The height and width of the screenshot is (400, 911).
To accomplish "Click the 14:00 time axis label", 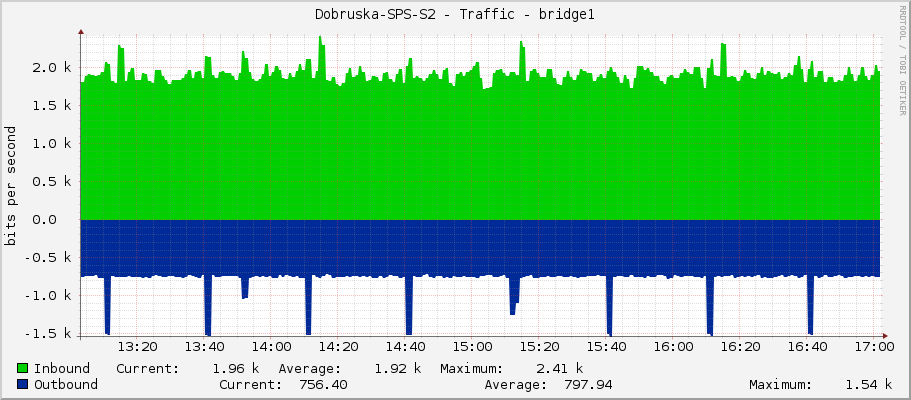I will tap(271, 347).
